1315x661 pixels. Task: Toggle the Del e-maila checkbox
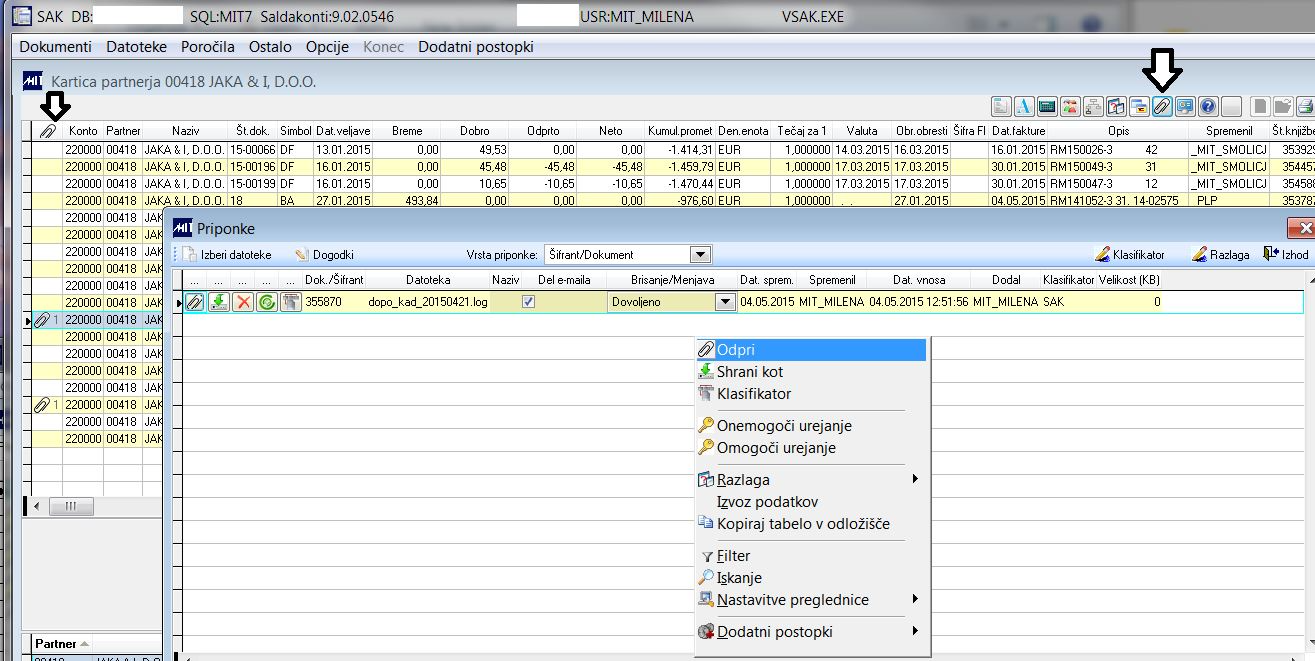coord(529,301)
